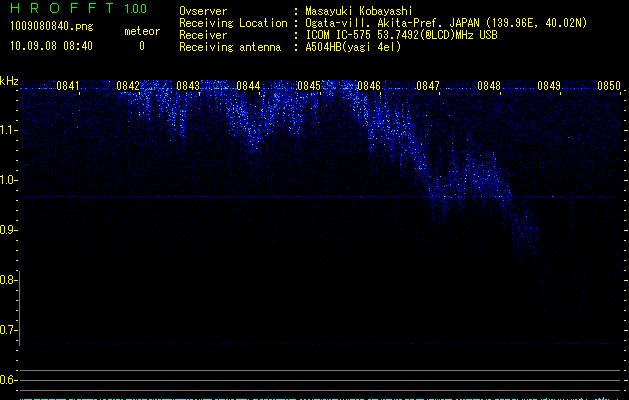
Task: Click the Receiving Location label
Action: [233, 23]
